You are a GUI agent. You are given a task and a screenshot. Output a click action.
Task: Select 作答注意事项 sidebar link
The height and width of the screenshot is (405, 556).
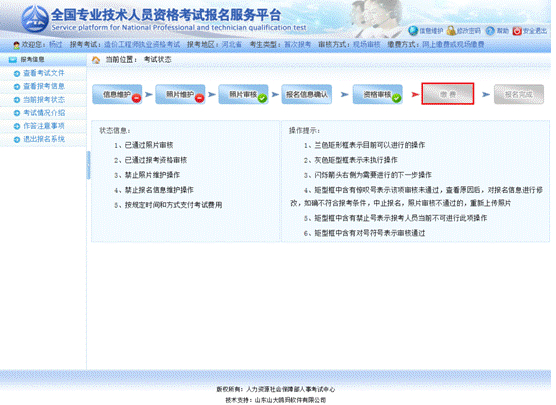click(x=44, y=126)
